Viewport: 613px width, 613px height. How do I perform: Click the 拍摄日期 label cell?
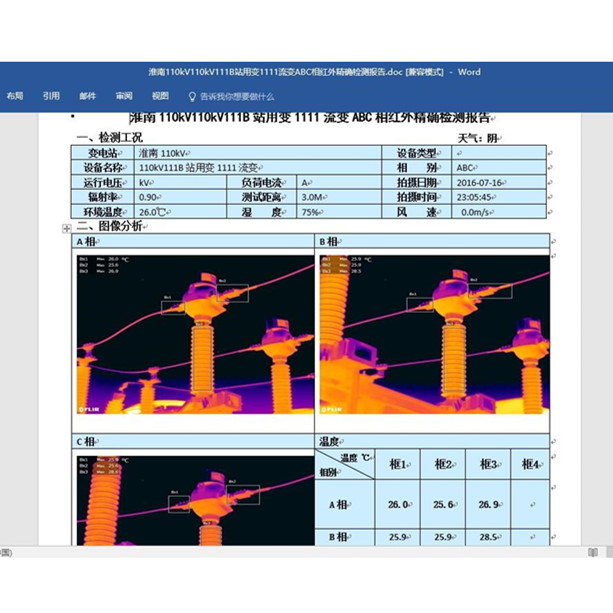click(417, 183)
